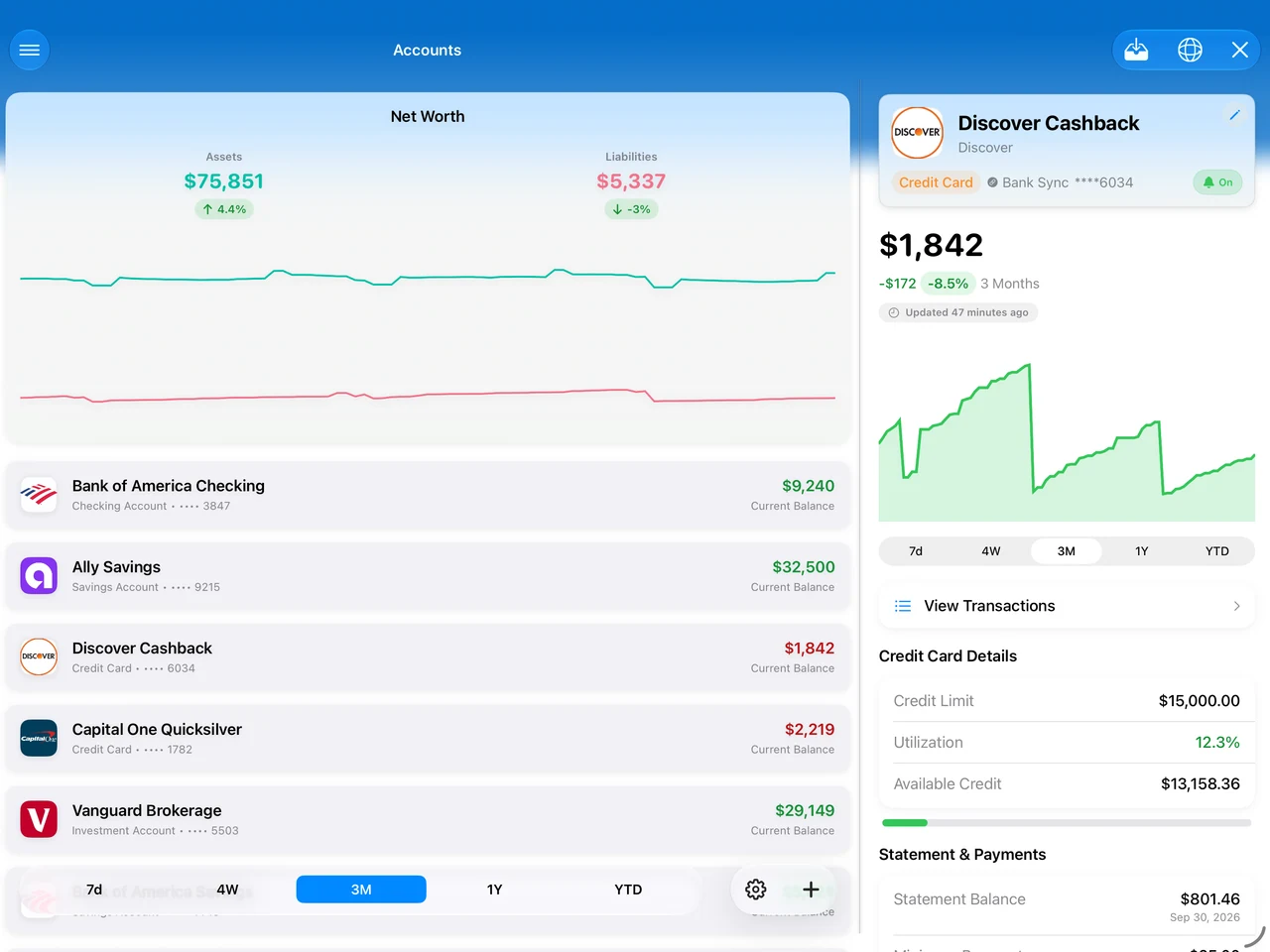Image resolution: width=1270 pixels, height=952 pixels.
Task: Click the liabilities -3% change badge
Action: pyautogui.click(x=631, y=209)
